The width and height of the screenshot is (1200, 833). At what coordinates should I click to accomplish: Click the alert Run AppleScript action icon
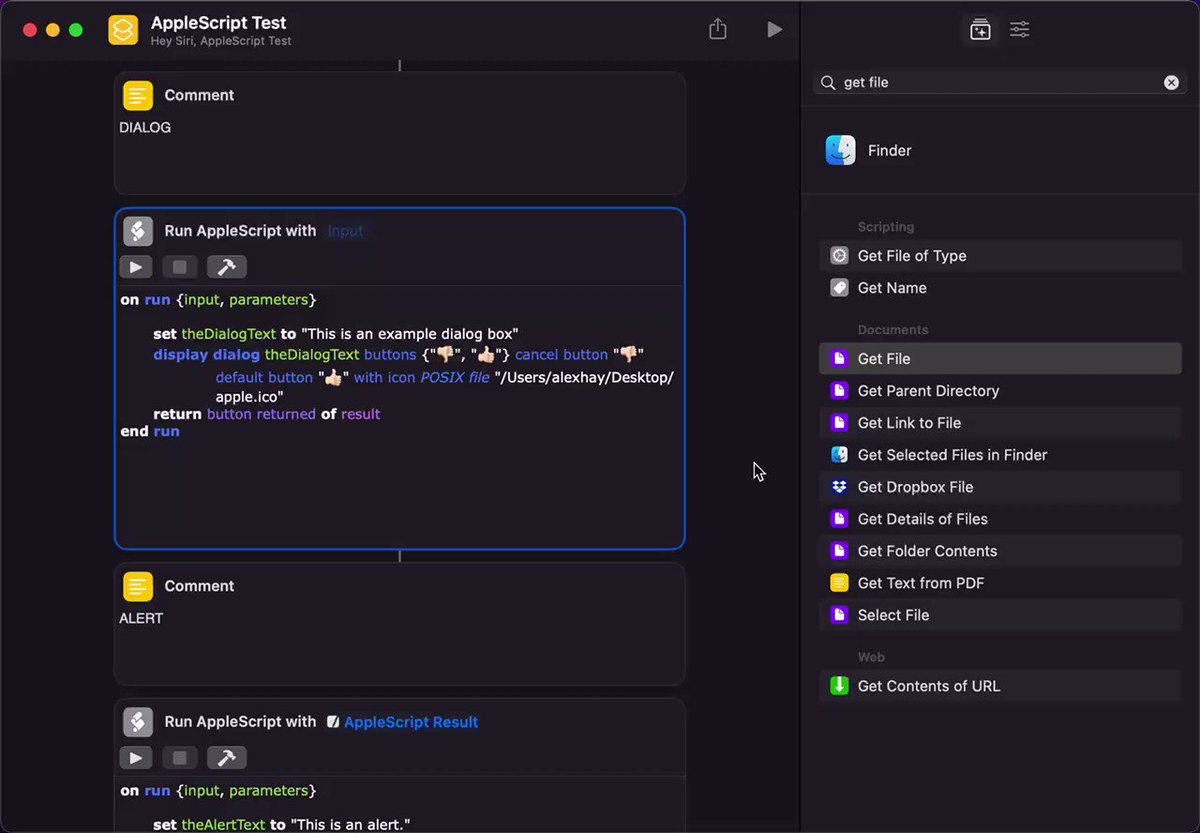click(x=138, y=722)
